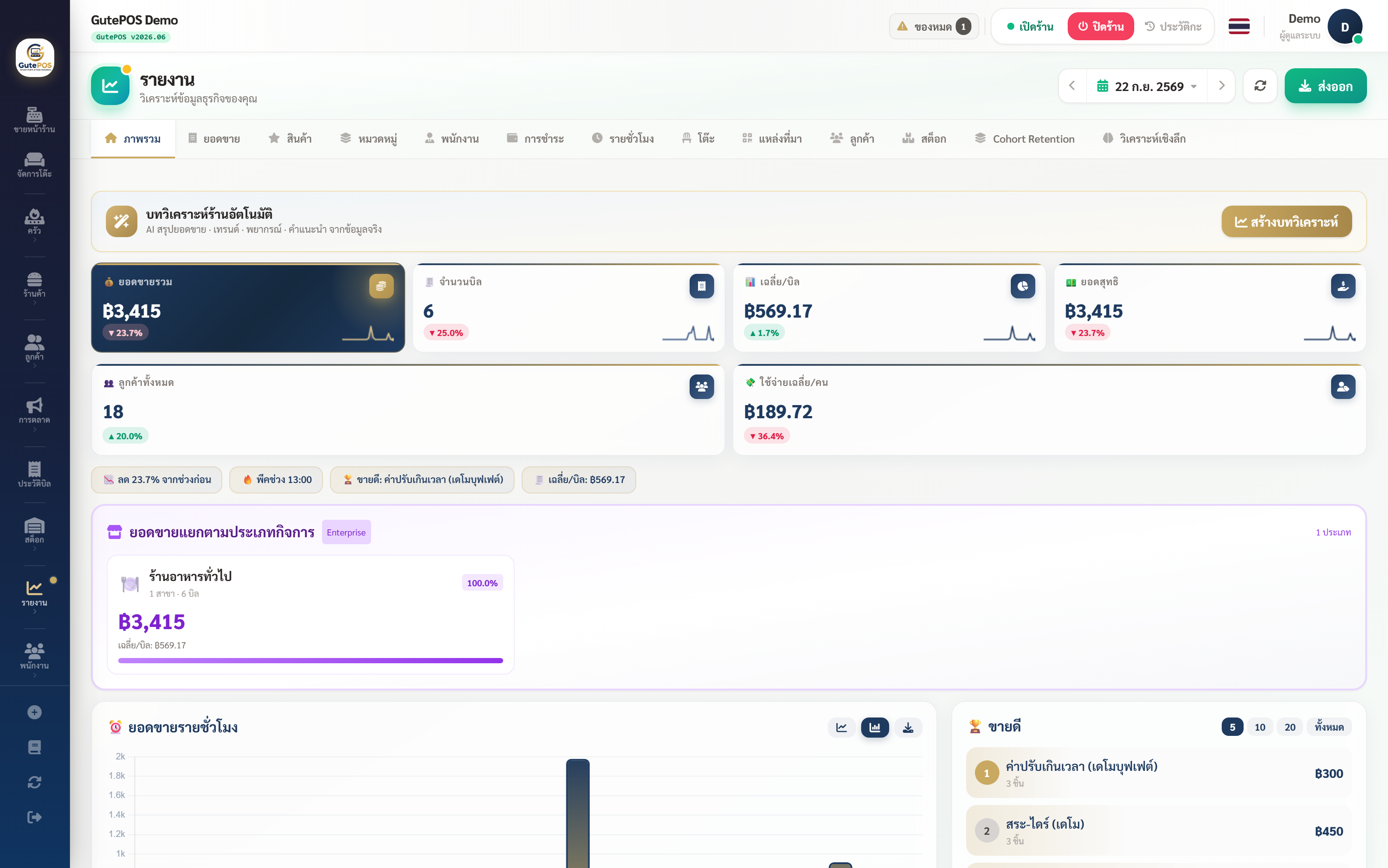Image resolution: width=1388 pixels, height=868 pixels.
Task: Click receipt icon on จำนวนบิล card
Action: pyautogui.click(x=701, y=286)
